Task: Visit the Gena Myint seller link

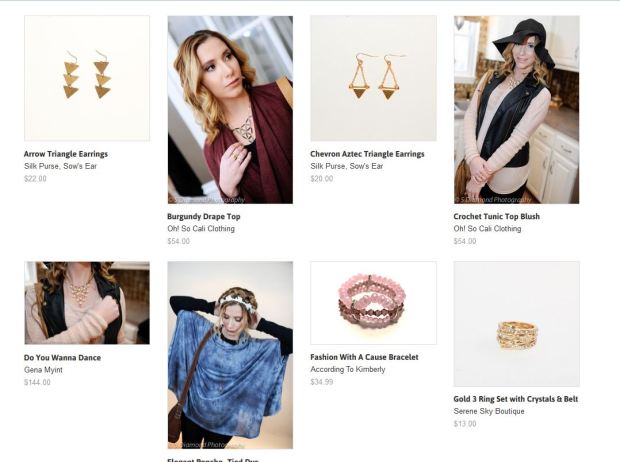Action: tap(43, 369)
